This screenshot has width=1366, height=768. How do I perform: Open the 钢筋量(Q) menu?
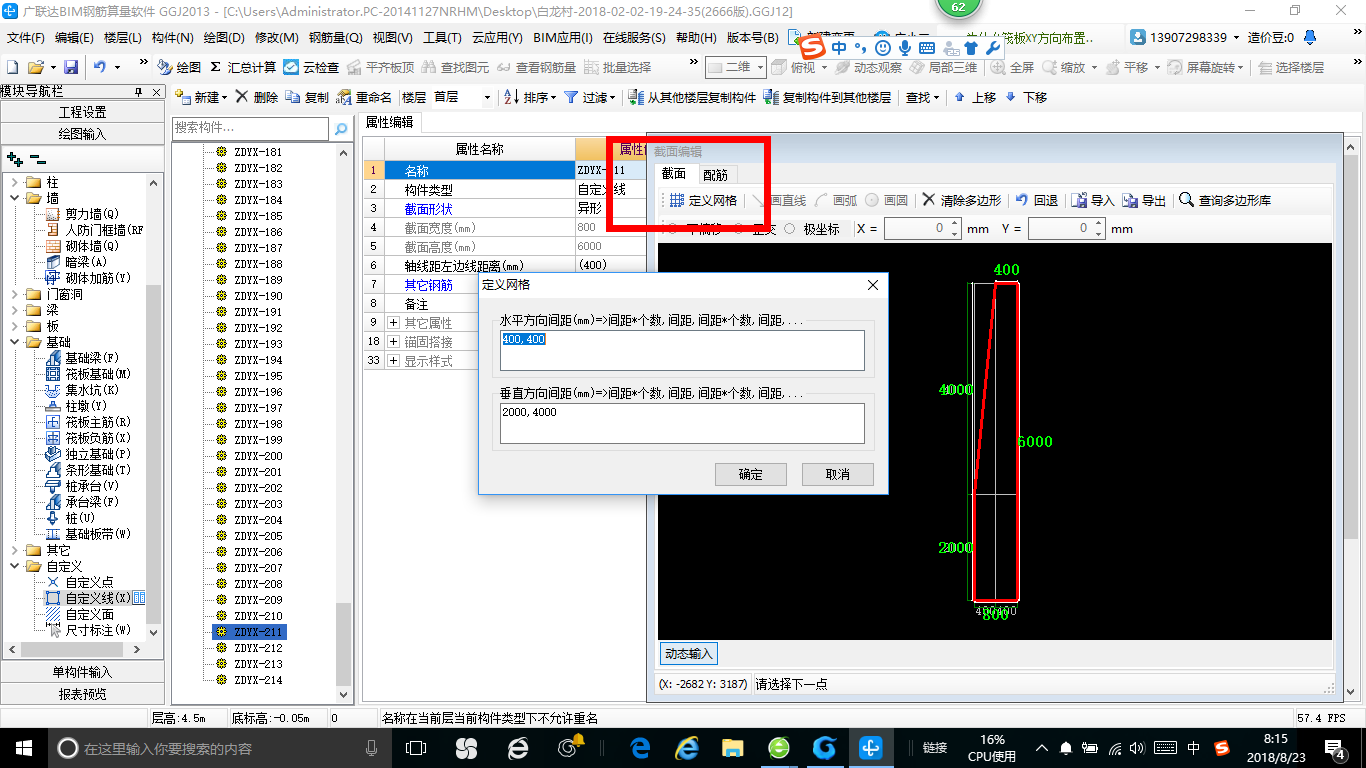335,38
